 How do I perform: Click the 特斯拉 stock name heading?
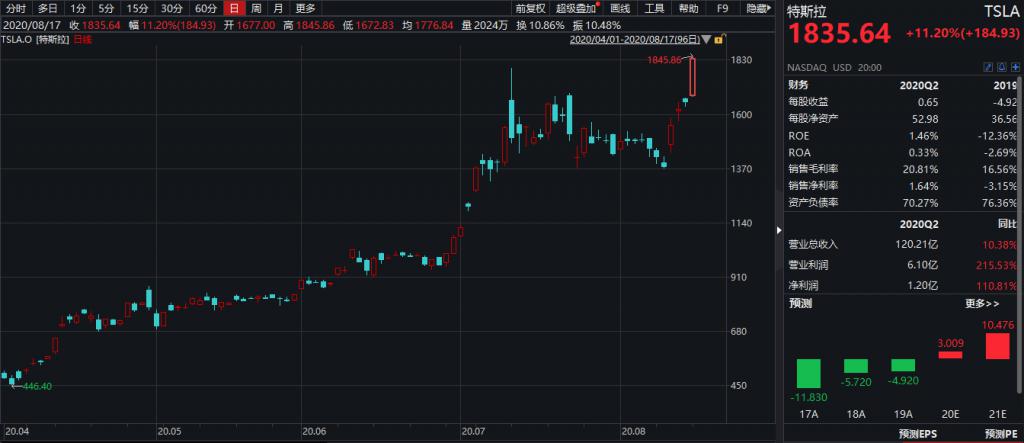pyautogui.click(x=808, y=11)
